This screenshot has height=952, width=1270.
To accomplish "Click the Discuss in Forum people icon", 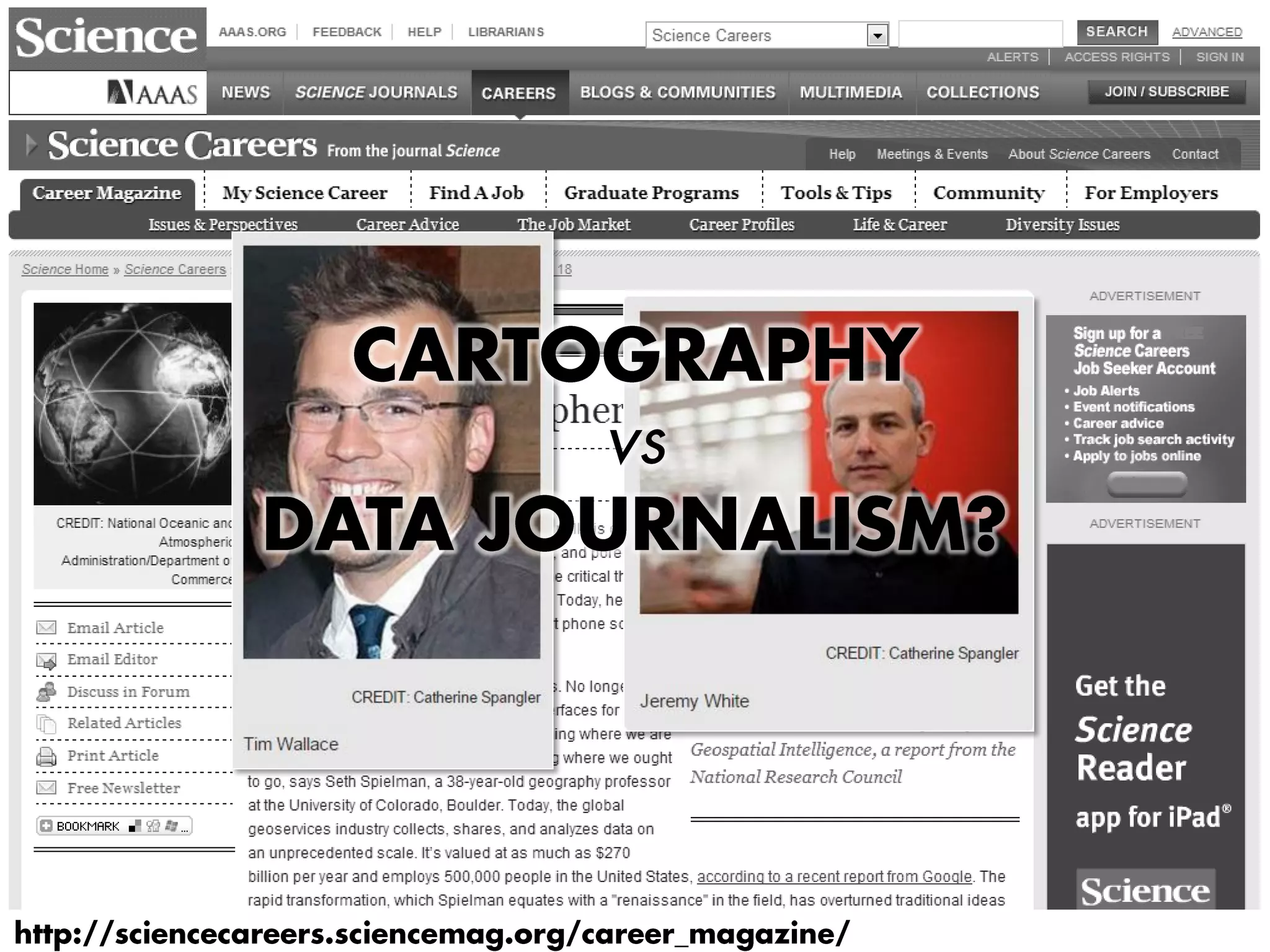I will (x=47, y=692).
